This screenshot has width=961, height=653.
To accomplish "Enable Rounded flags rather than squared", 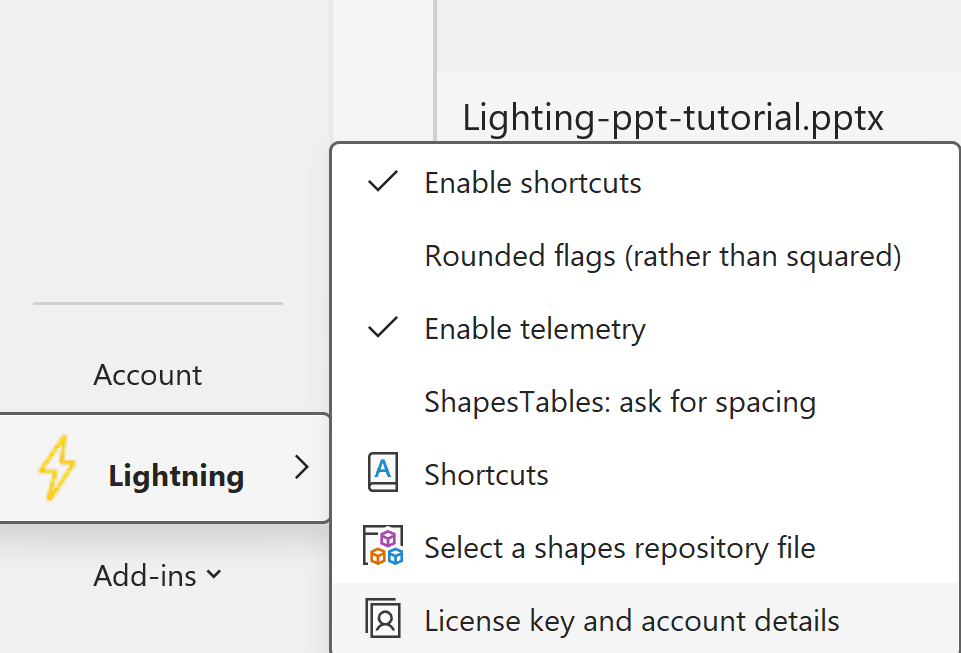I will pyautogui.click(x=662, y=256).
